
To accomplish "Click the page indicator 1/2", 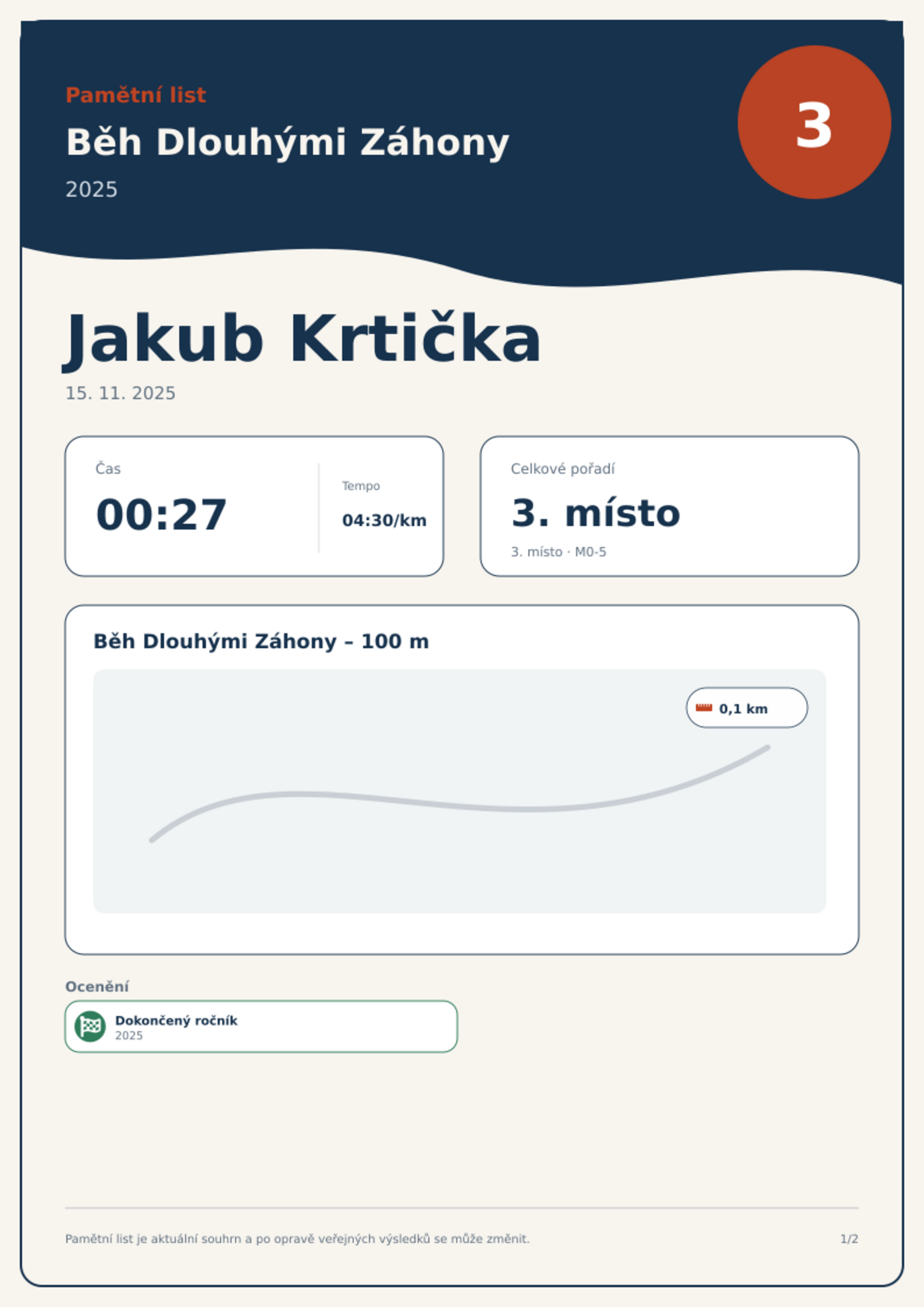I will [849, 1239].
